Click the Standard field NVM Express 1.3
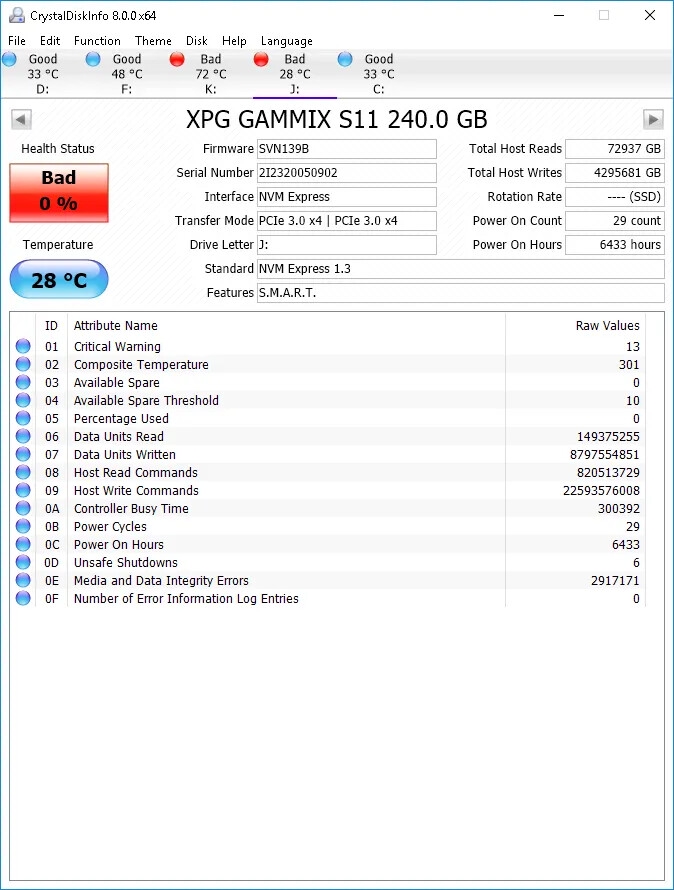Viewport: 674px width, 890px height. click(461, 269)
